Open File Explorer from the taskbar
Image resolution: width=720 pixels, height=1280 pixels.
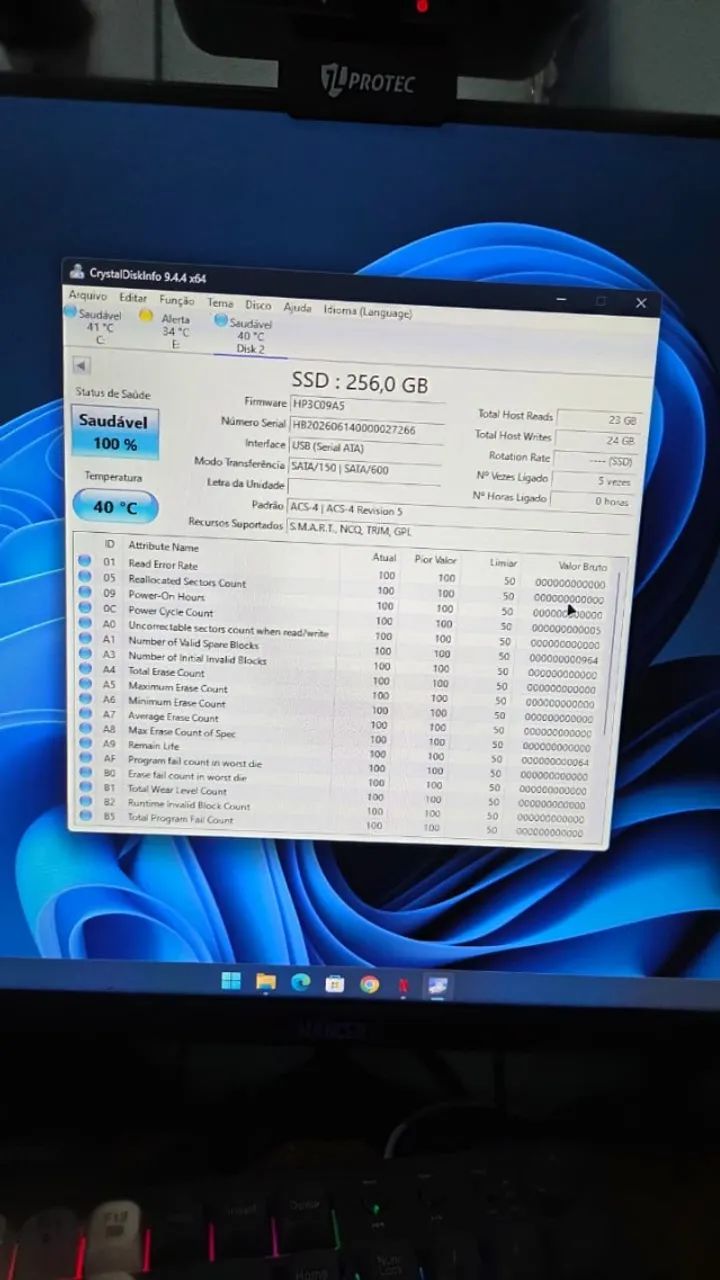[265, 982]
